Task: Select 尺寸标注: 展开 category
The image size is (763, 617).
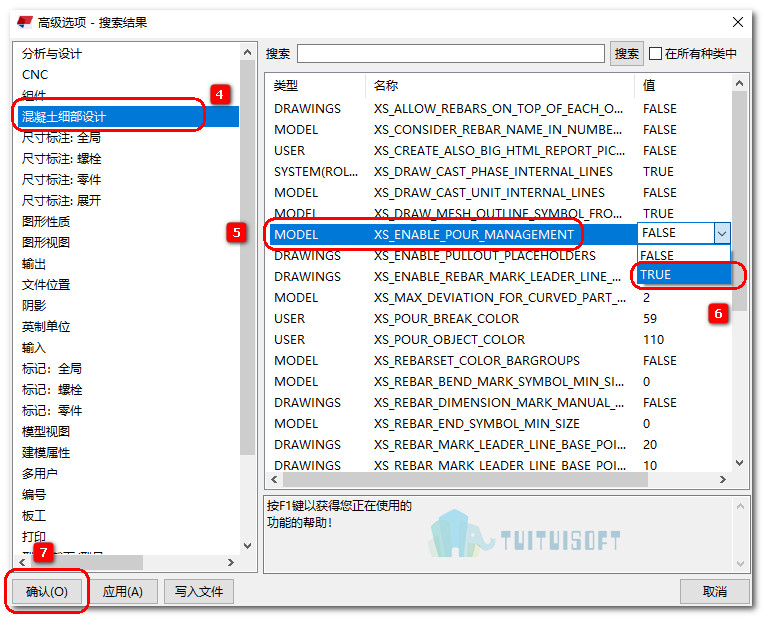Action: coord(61,200)
